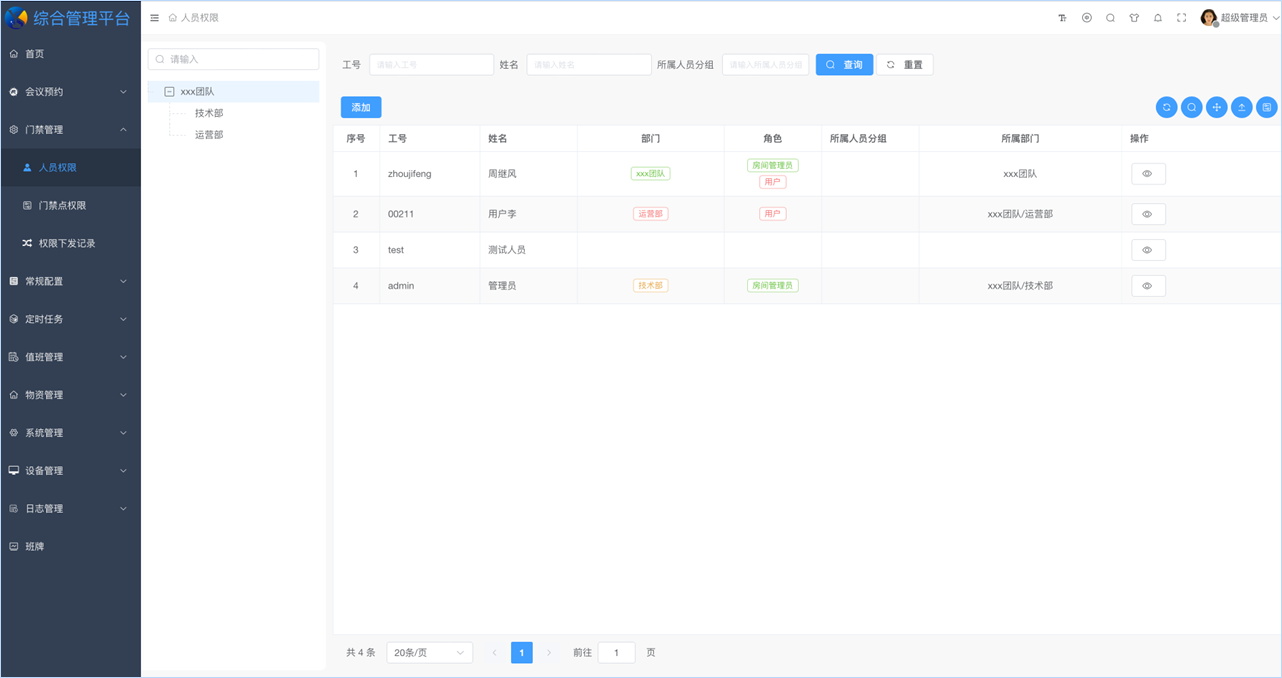Open the 20条/页 page size dropdown

(x=429, y=653)
